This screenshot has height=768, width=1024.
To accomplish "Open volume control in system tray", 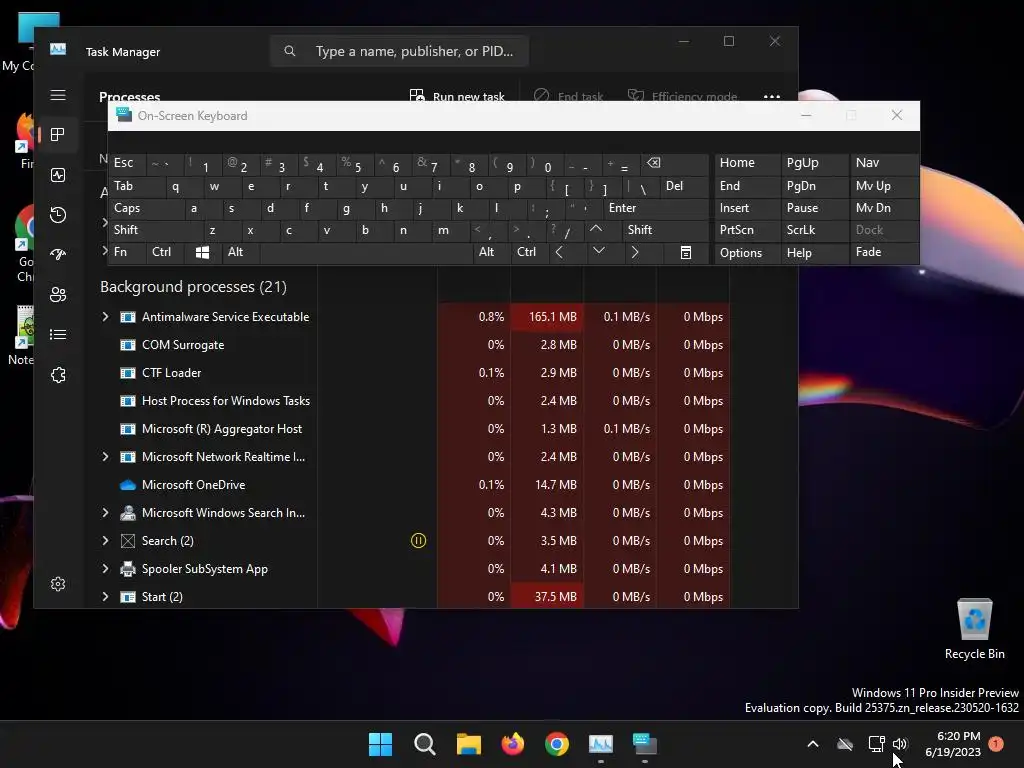I will 900,744.
